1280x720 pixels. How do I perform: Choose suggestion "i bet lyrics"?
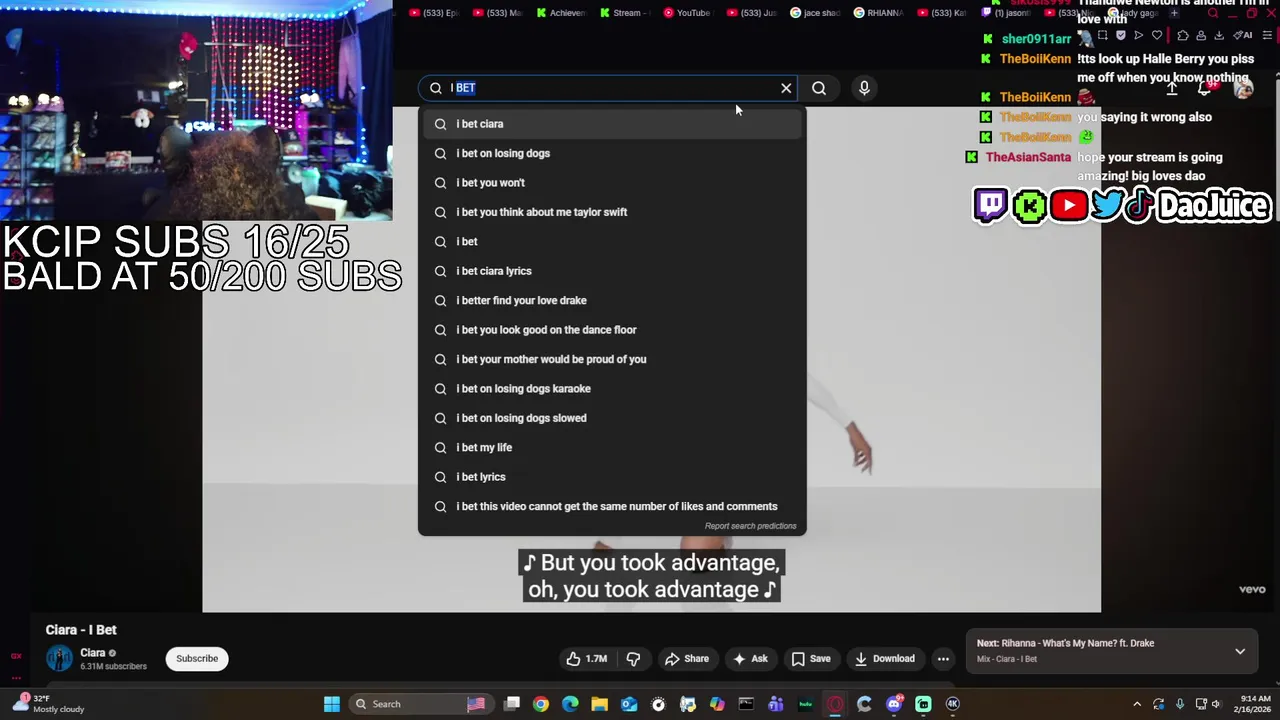click(x=611, y=477)
